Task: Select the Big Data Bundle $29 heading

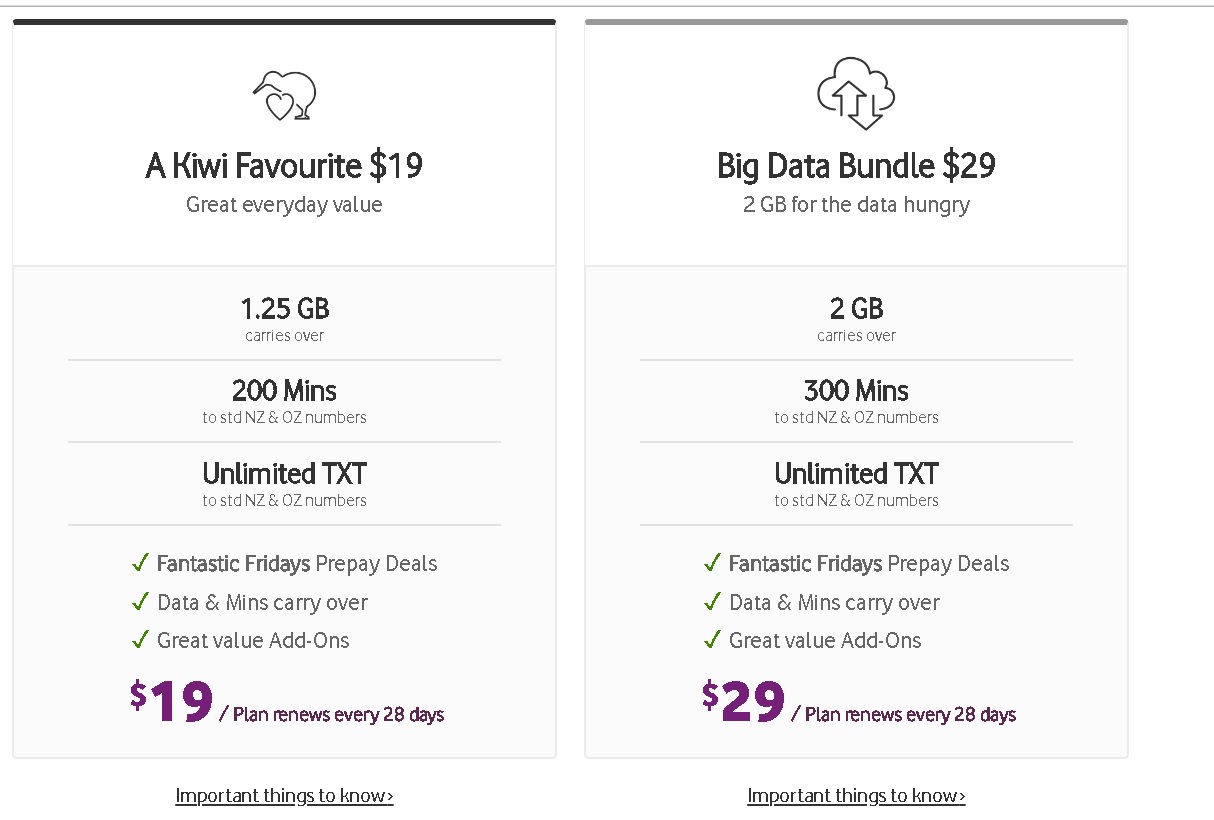Action: [856, 166]
